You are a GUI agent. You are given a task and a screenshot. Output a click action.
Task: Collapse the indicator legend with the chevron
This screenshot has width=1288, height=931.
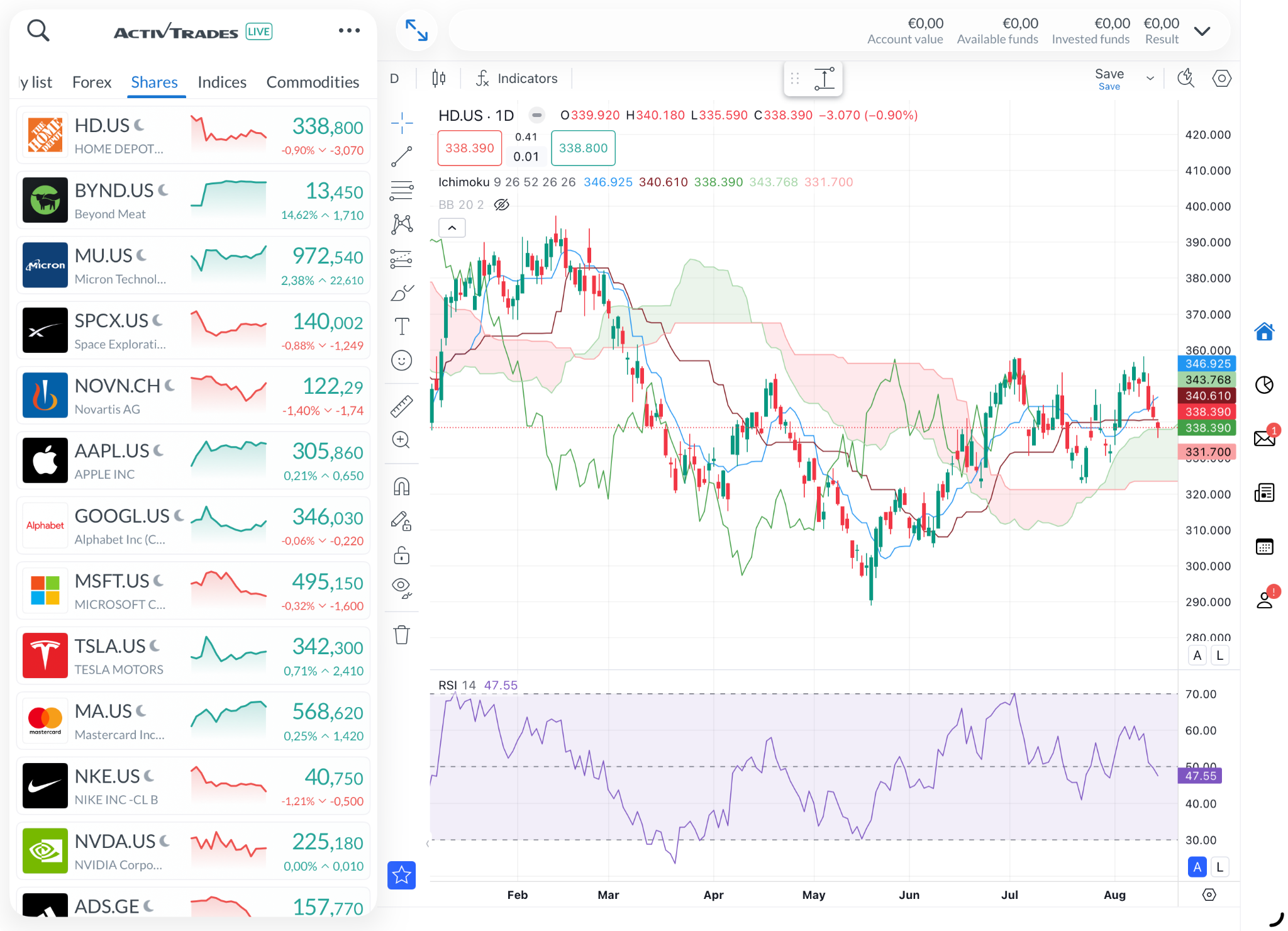(x=452, y=228)
